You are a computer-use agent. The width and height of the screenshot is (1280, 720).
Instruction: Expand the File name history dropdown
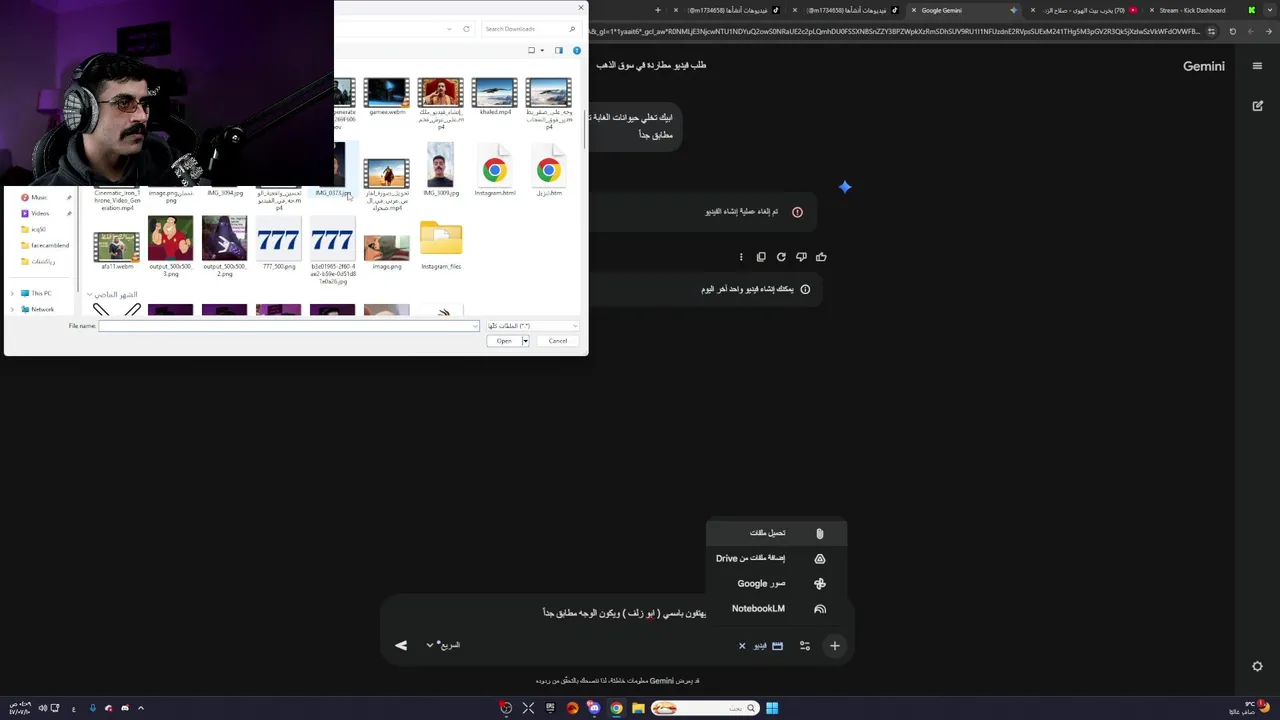coord(474,326)
